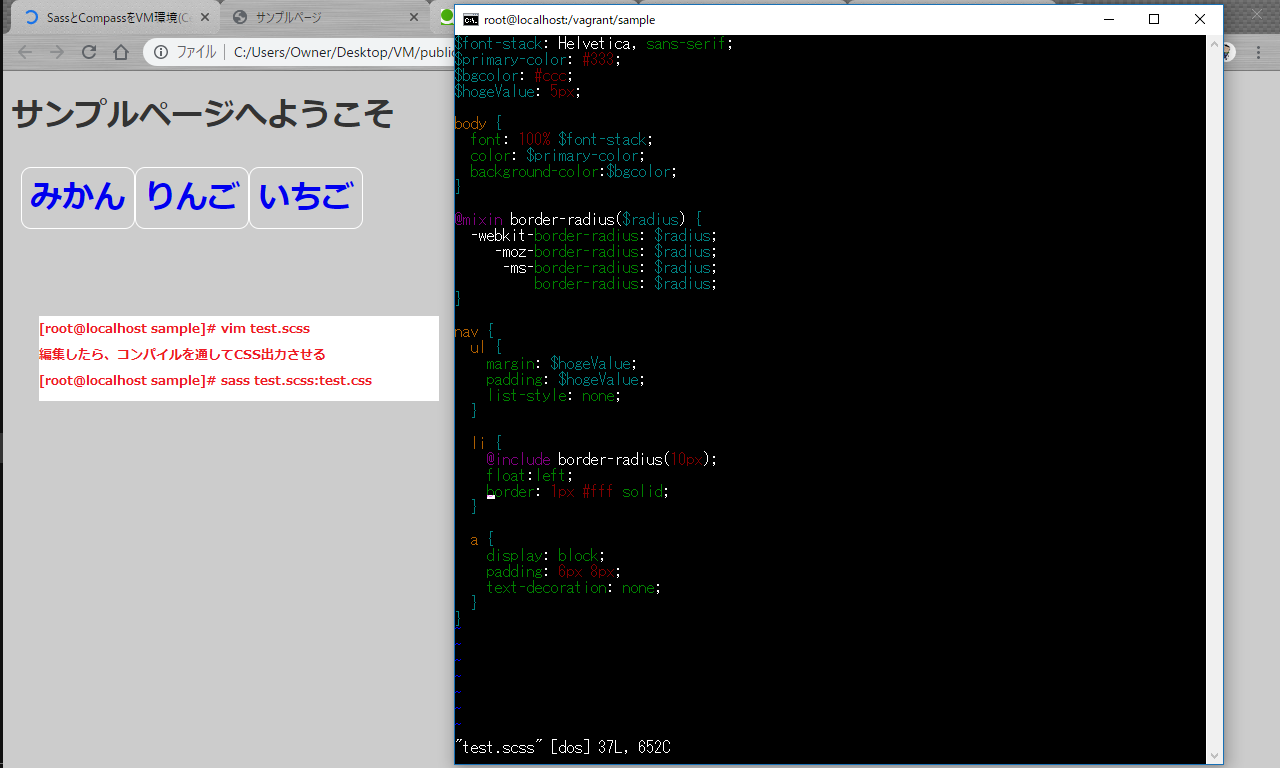Close the サンプルページ browser tab
The height and width of the screenshot is (770, 1280).
[x=415, y=17]
